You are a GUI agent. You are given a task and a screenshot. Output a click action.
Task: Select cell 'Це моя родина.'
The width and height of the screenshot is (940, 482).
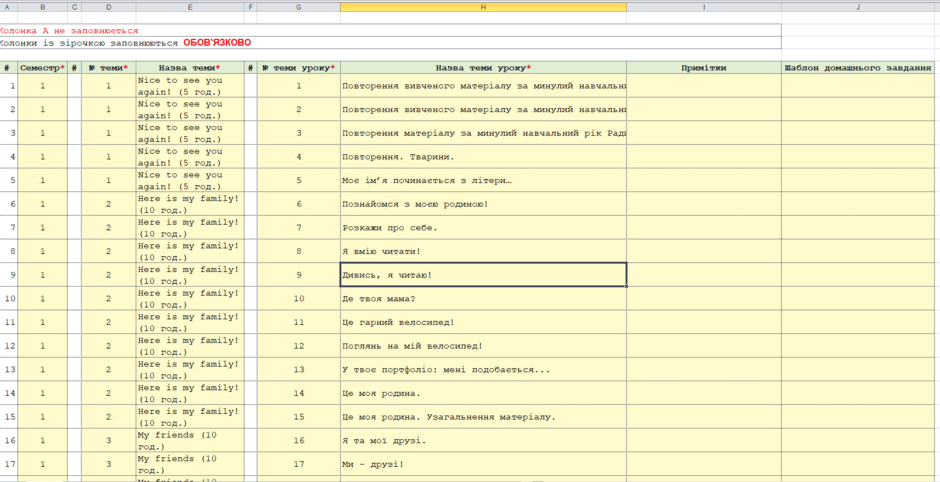[x=483, y=393]
